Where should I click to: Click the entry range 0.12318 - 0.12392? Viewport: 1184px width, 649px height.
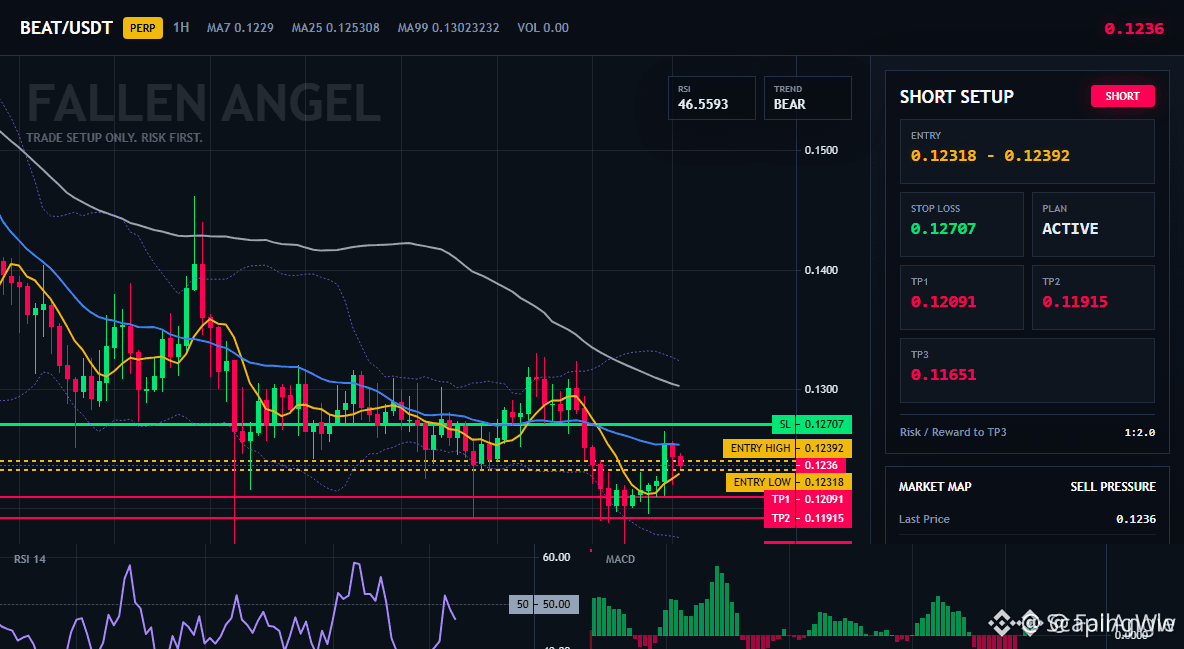990,156
